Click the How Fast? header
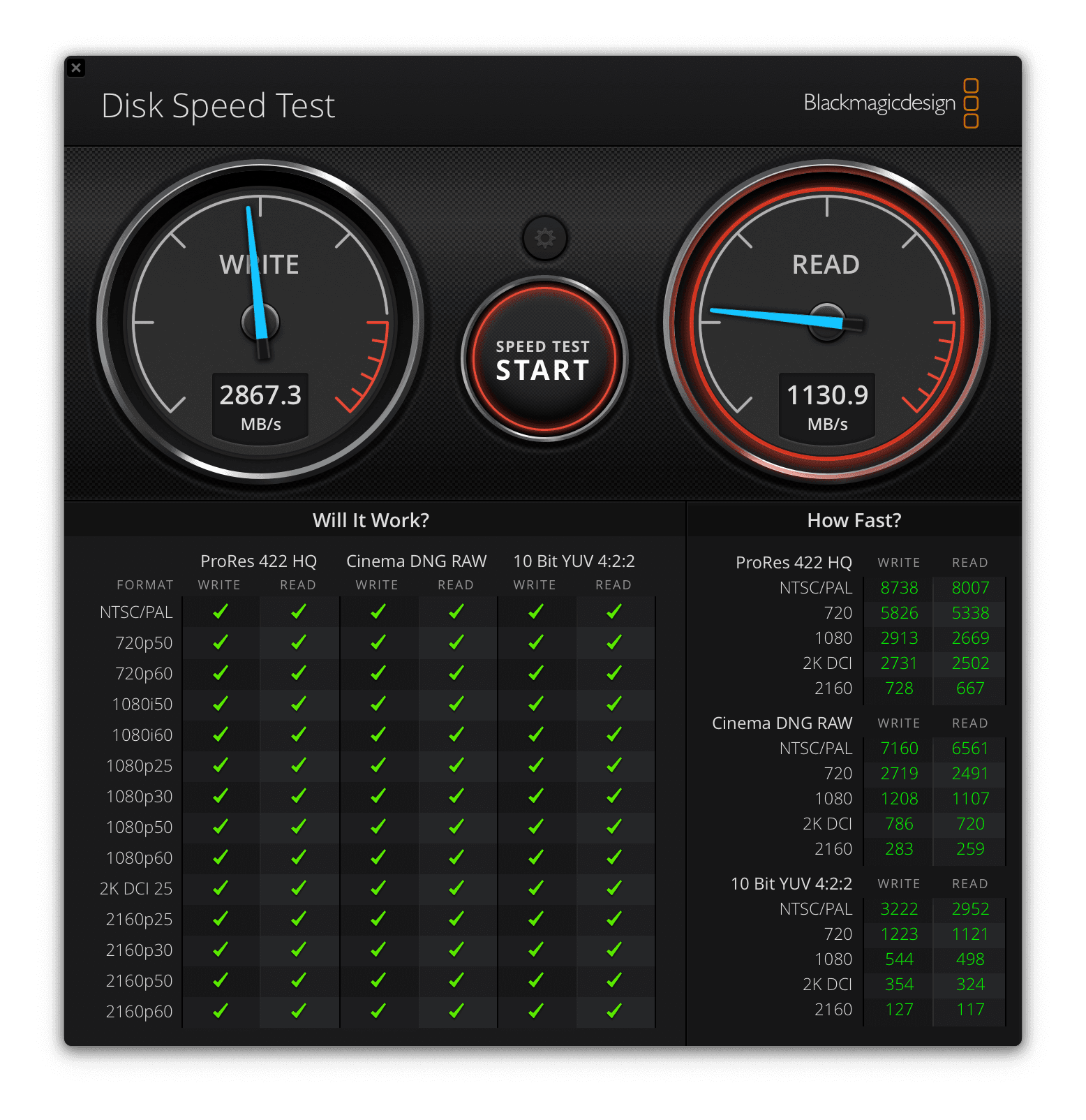1086x1120 pixels. tap(854, 520)
